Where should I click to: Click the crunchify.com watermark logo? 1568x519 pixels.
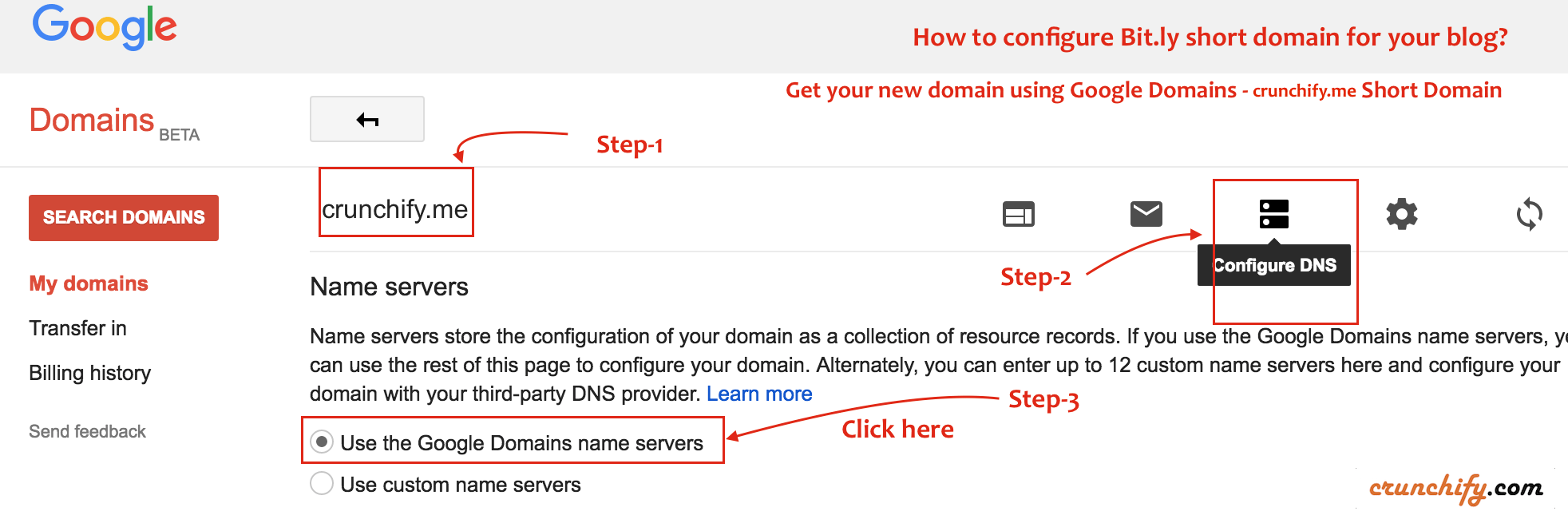coord(1456,488)
